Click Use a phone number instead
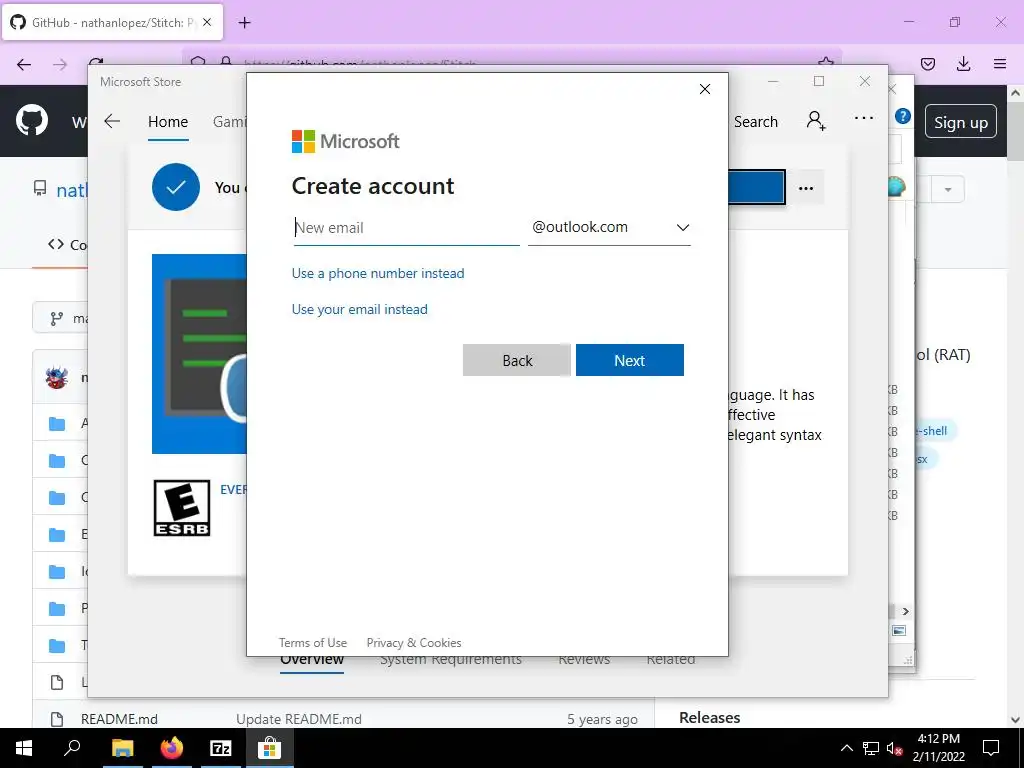 pyautogui.click(x=378, y=273)
